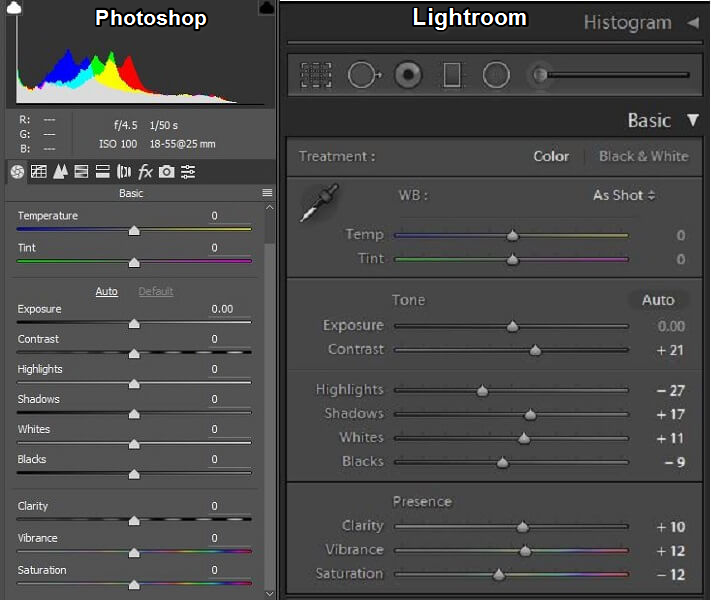The width and height of the screenshot is (711, 600).
Task: Click Lightroom Whites slider handle
Action: pos(524,438)
